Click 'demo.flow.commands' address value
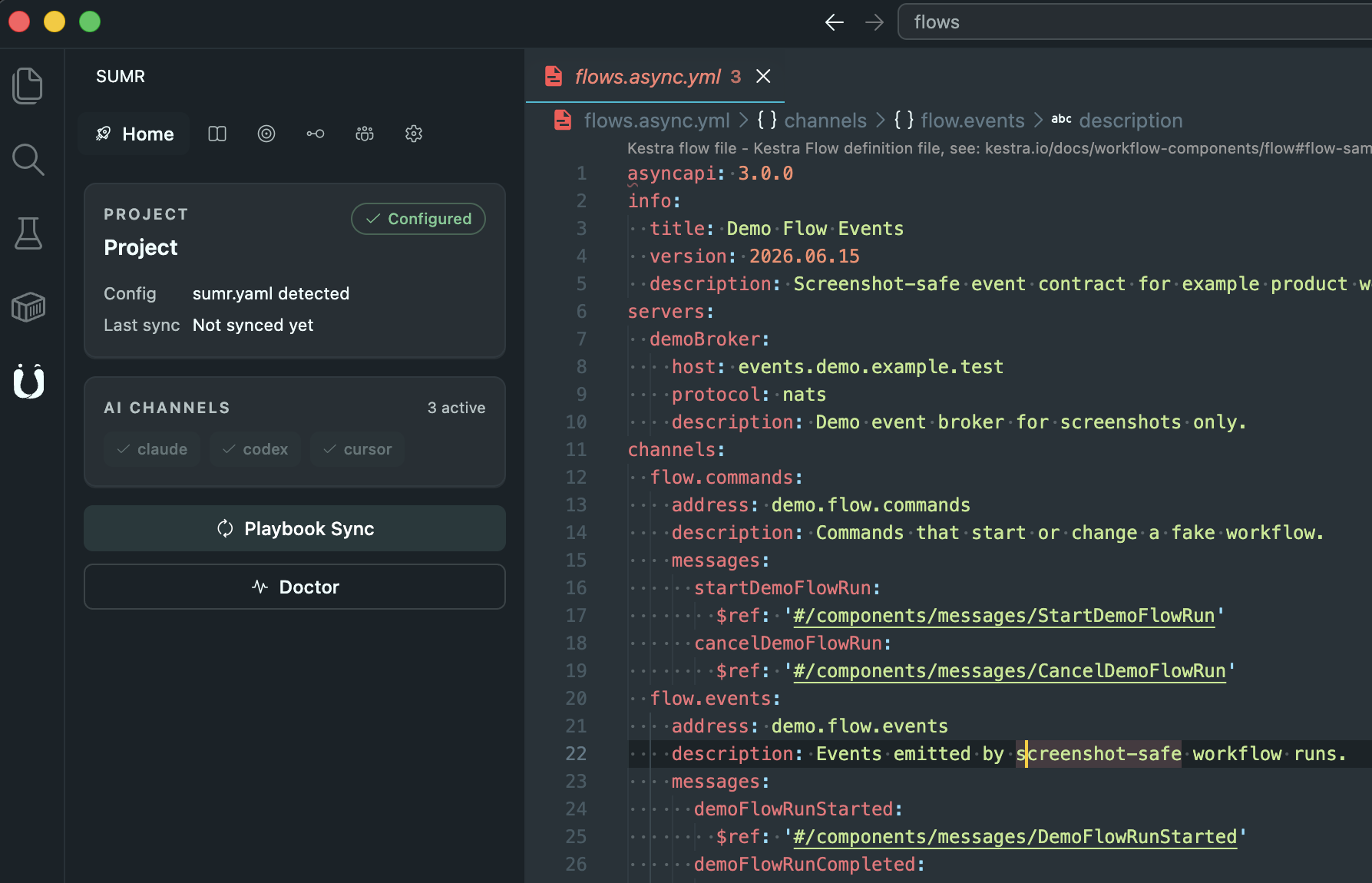 point(871,505)
